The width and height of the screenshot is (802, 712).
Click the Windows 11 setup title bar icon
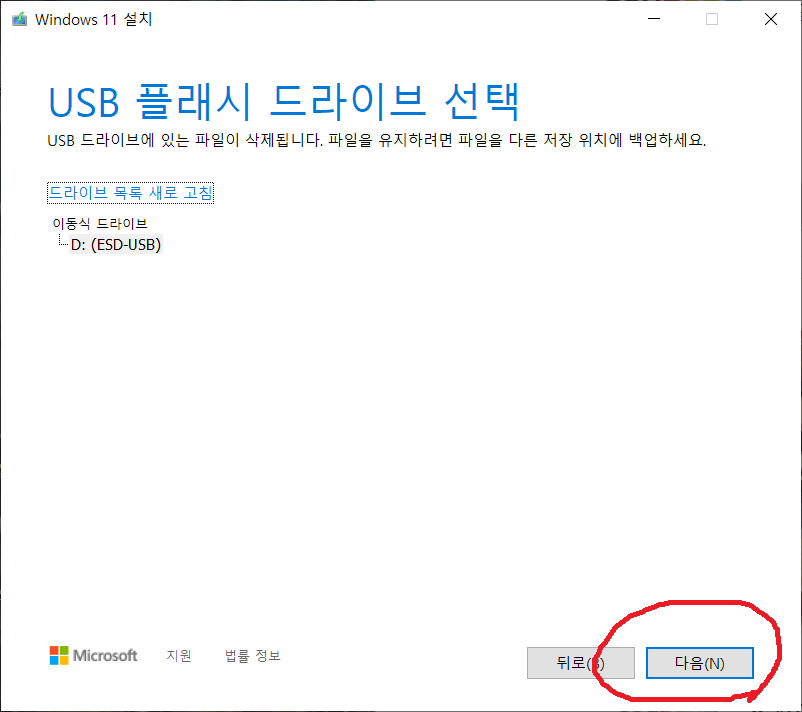pyautogui.click(x=19, y=19)
